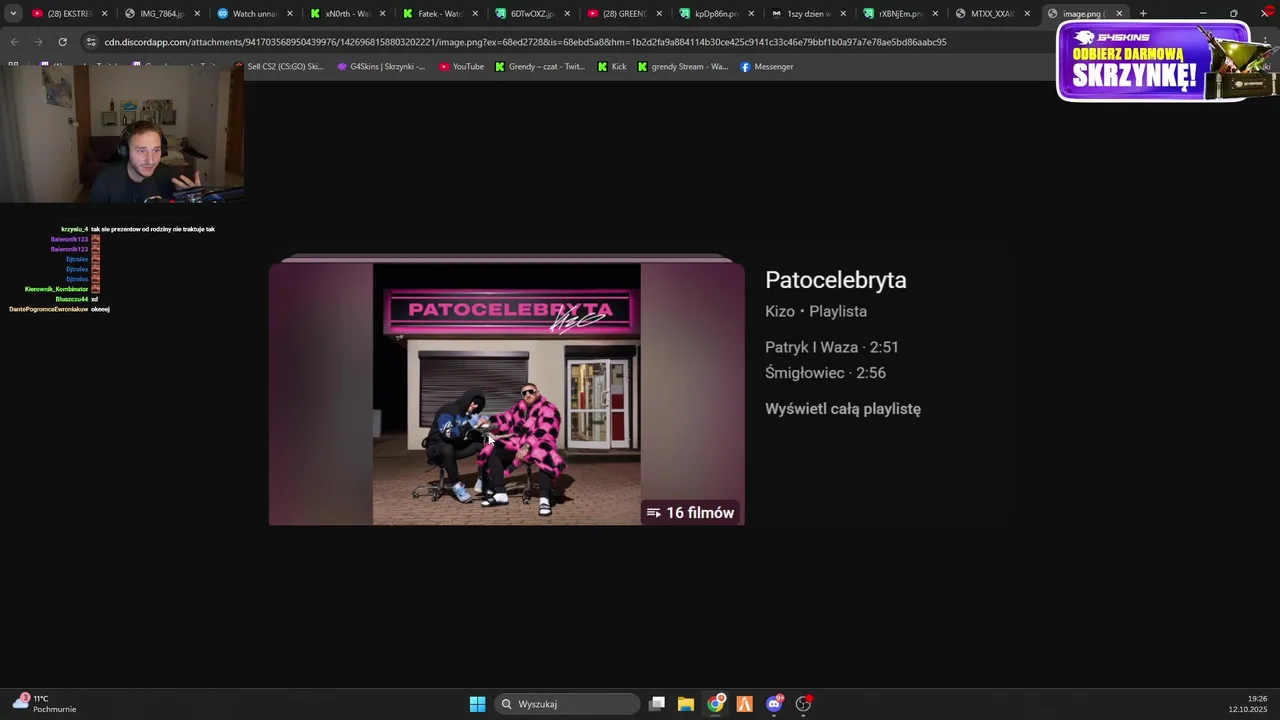Open Sell CS2 (CS:GO) Ski... bookmark
Image resolution: width=1280 pixels, height=720 pixels.
click(279, 67)
